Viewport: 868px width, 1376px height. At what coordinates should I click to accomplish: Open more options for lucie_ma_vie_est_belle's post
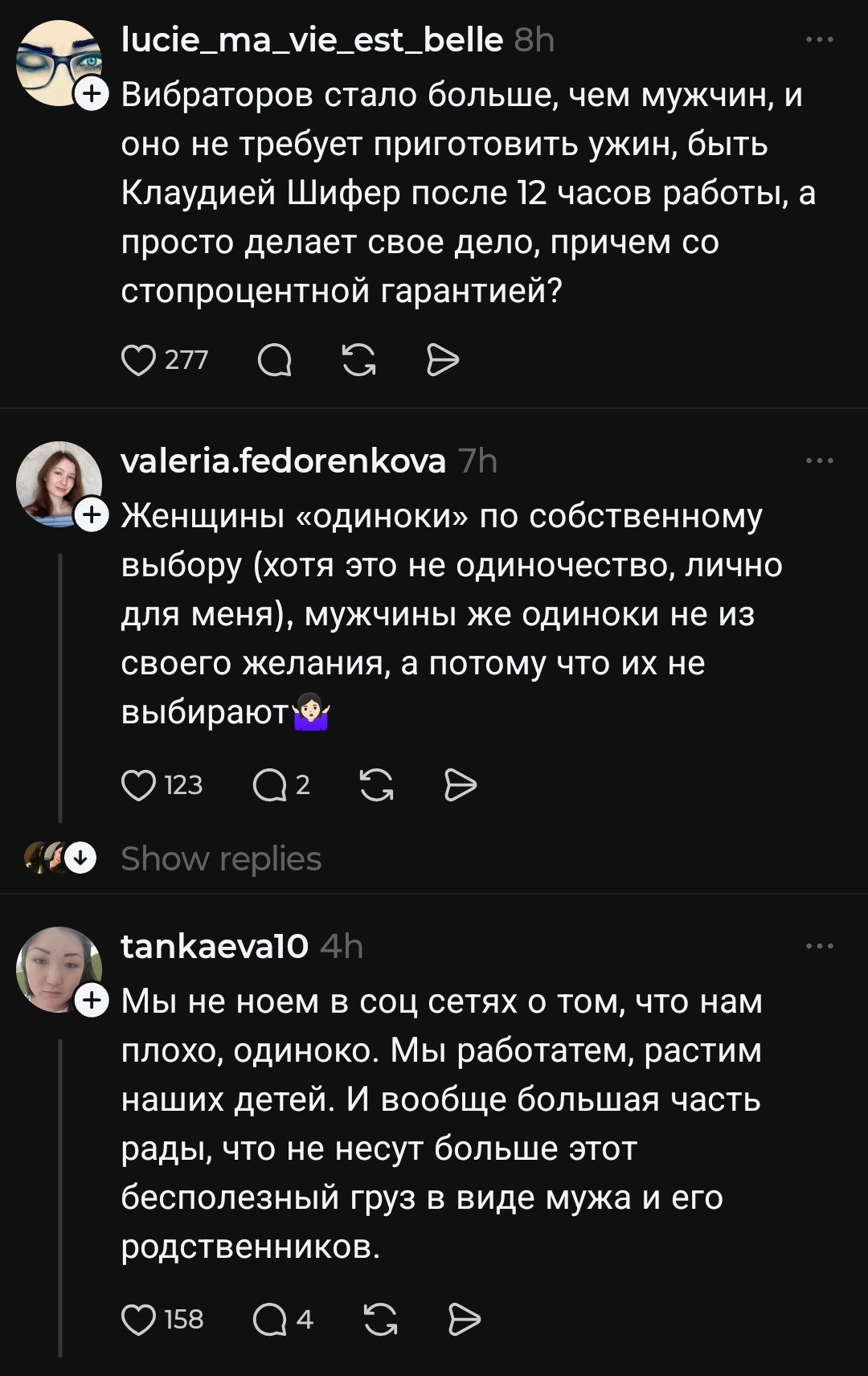819,39
